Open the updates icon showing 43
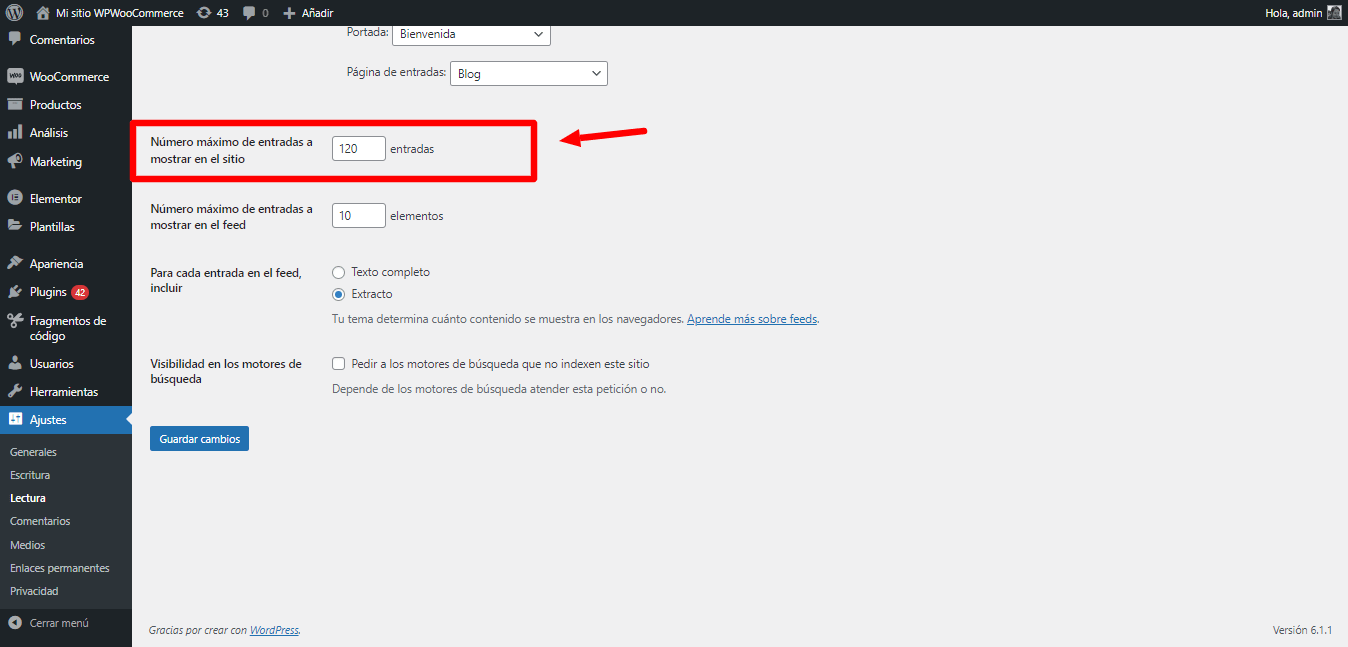This screenshot has width=1348, height=647. click(x=204, y=13)
